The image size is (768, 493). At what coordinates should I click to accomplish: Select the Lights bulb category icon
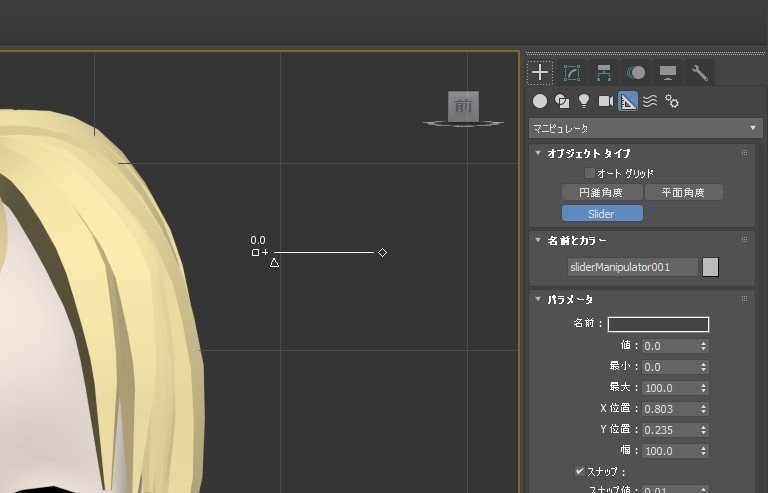[x=584, y=101]
